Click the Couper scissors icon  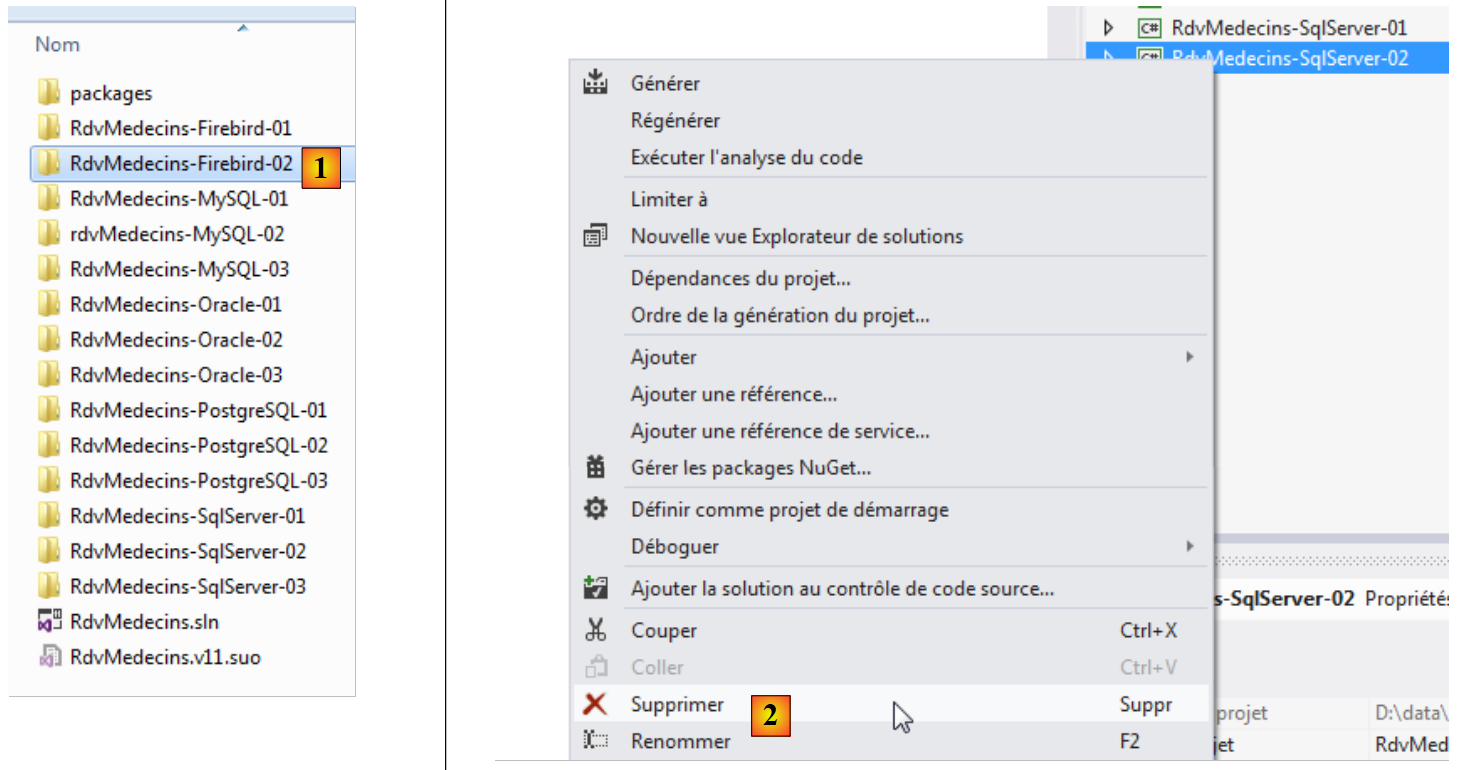point(595,630)
